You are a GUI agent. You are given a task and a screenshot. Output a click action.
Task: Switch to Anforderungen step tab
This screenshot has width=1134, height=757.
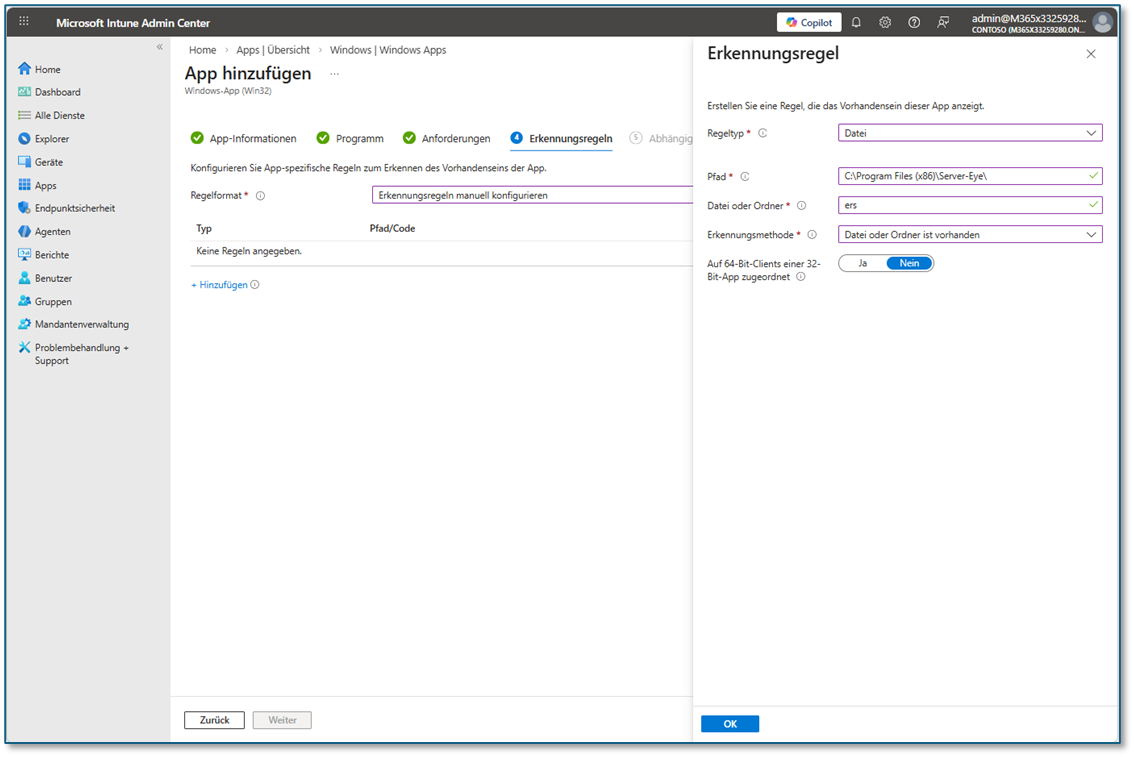pos(446,138)
